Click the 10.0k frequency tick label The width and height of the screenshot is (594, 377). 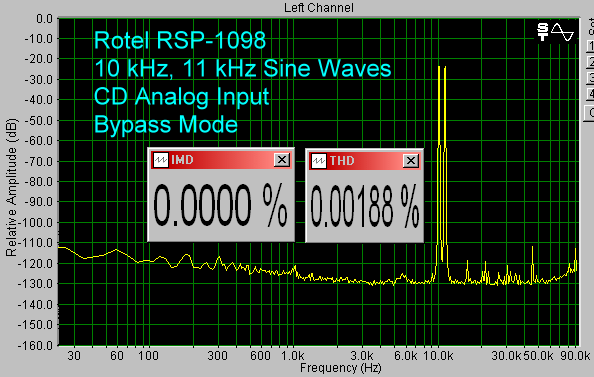(438, 356)
